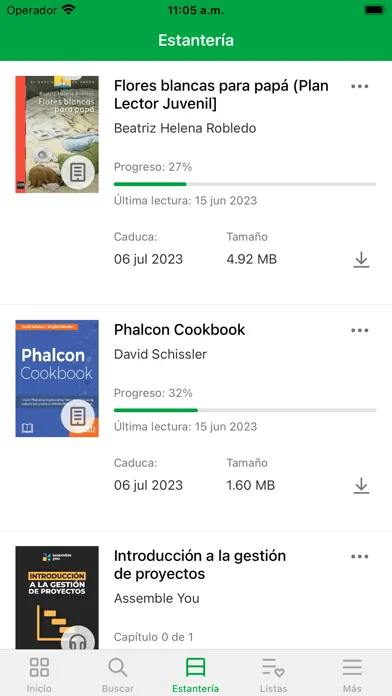
Task: Click the 32% progress bar of Phalcon Cookbook
Action: (x=245, y=410)
